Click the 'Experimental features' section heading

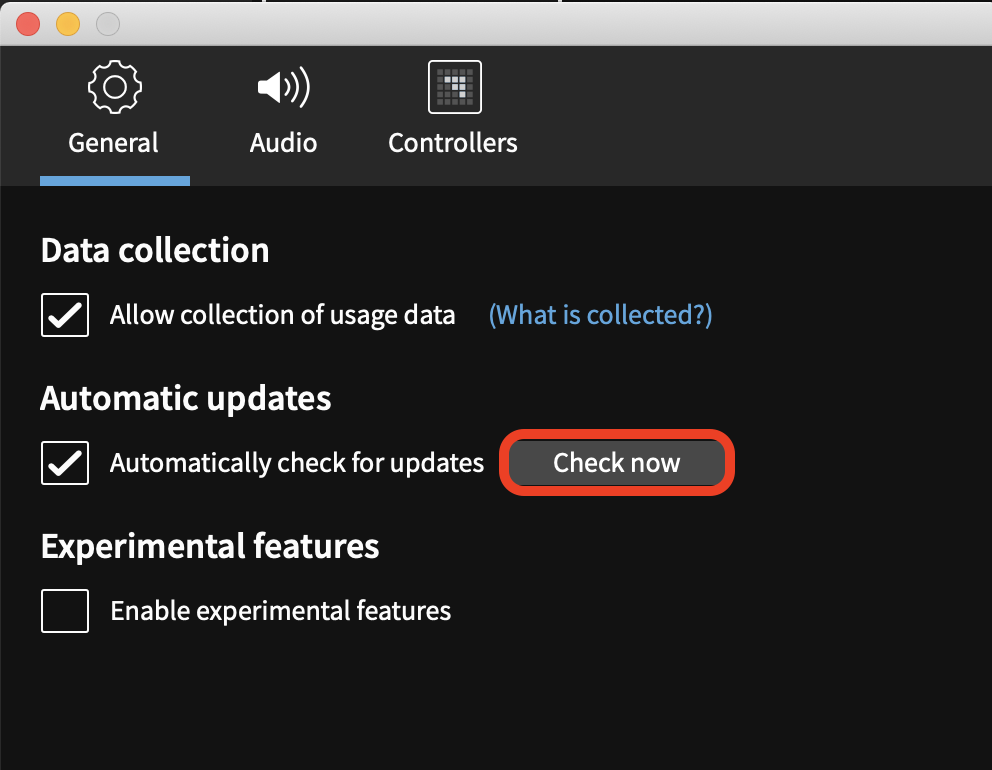(x=210, y=546)
